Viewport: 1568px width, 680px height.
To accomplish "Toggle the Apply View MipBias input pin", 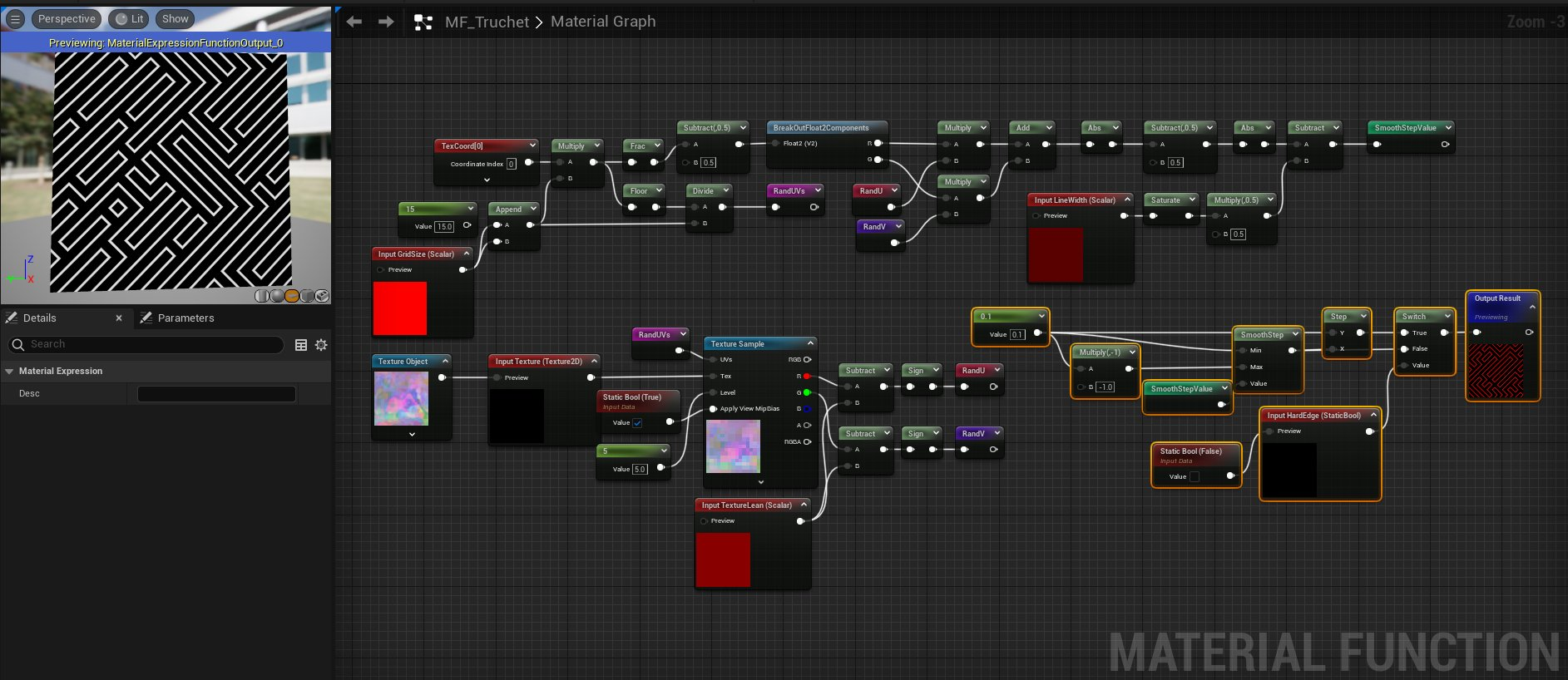I will [x=713, y=409].
